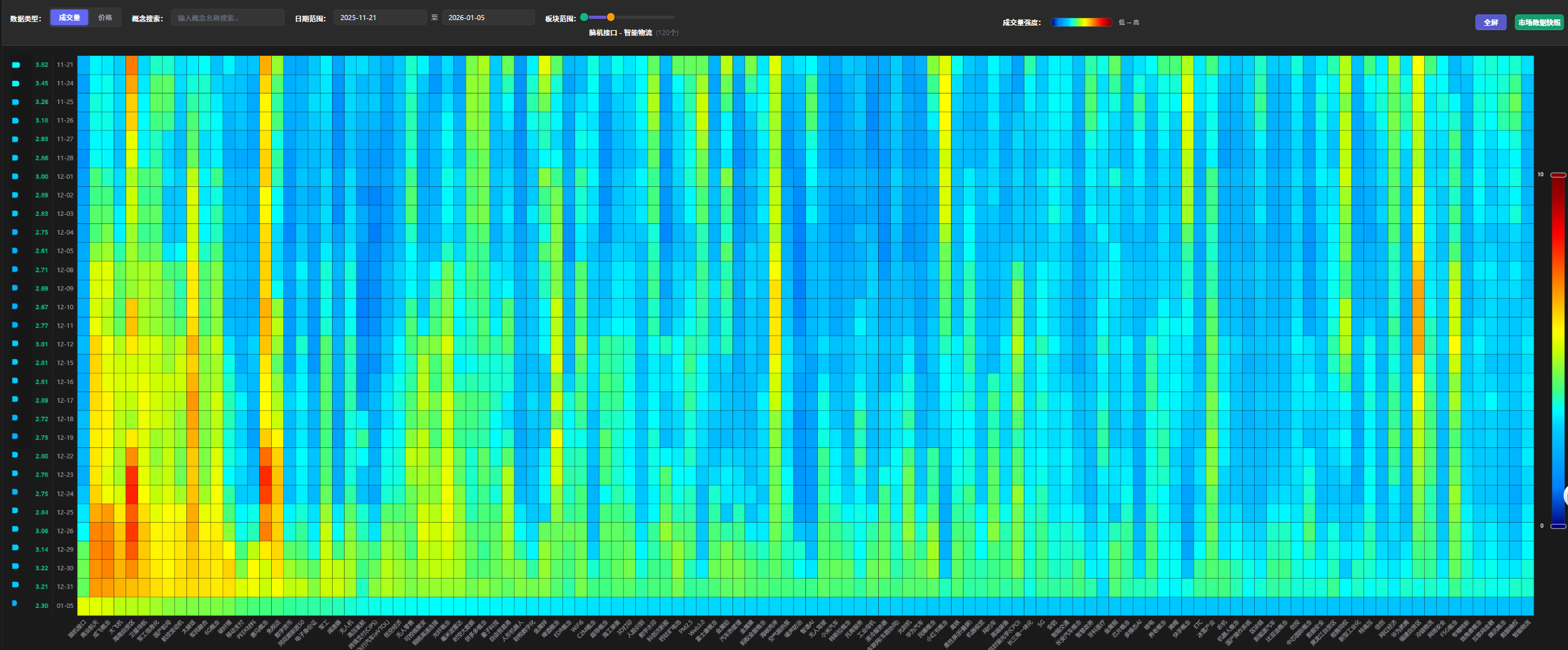
Task: Select the 成交量 data type tab
Action: tap(69, 18)
